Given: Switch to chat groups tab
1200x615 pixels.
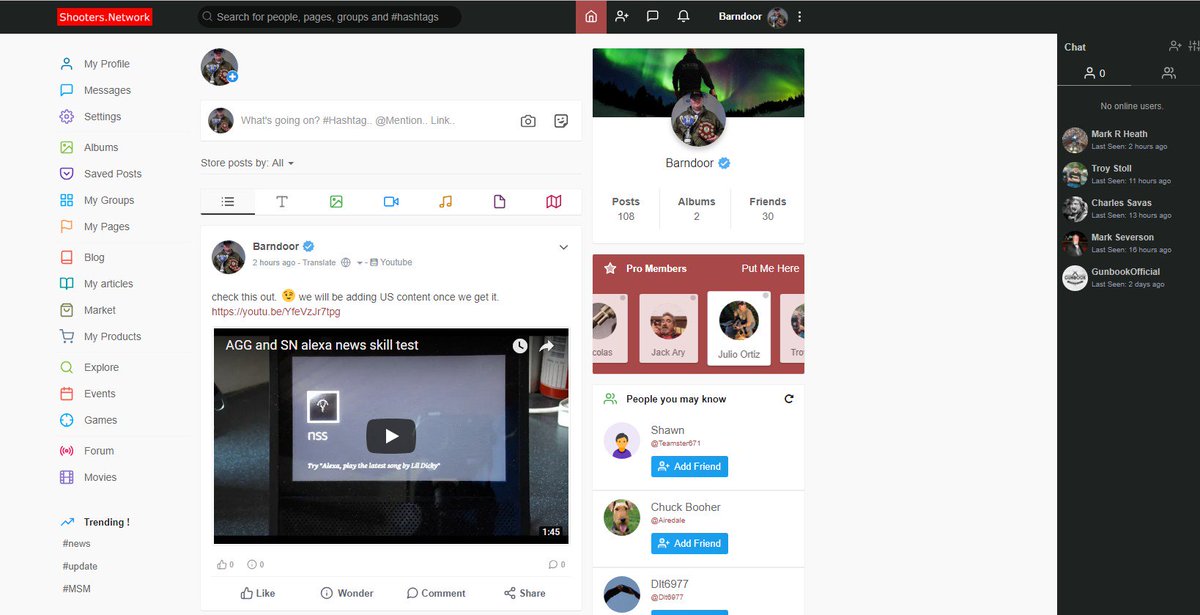Looking at the screenshot, I should (x=1168, y=73).
